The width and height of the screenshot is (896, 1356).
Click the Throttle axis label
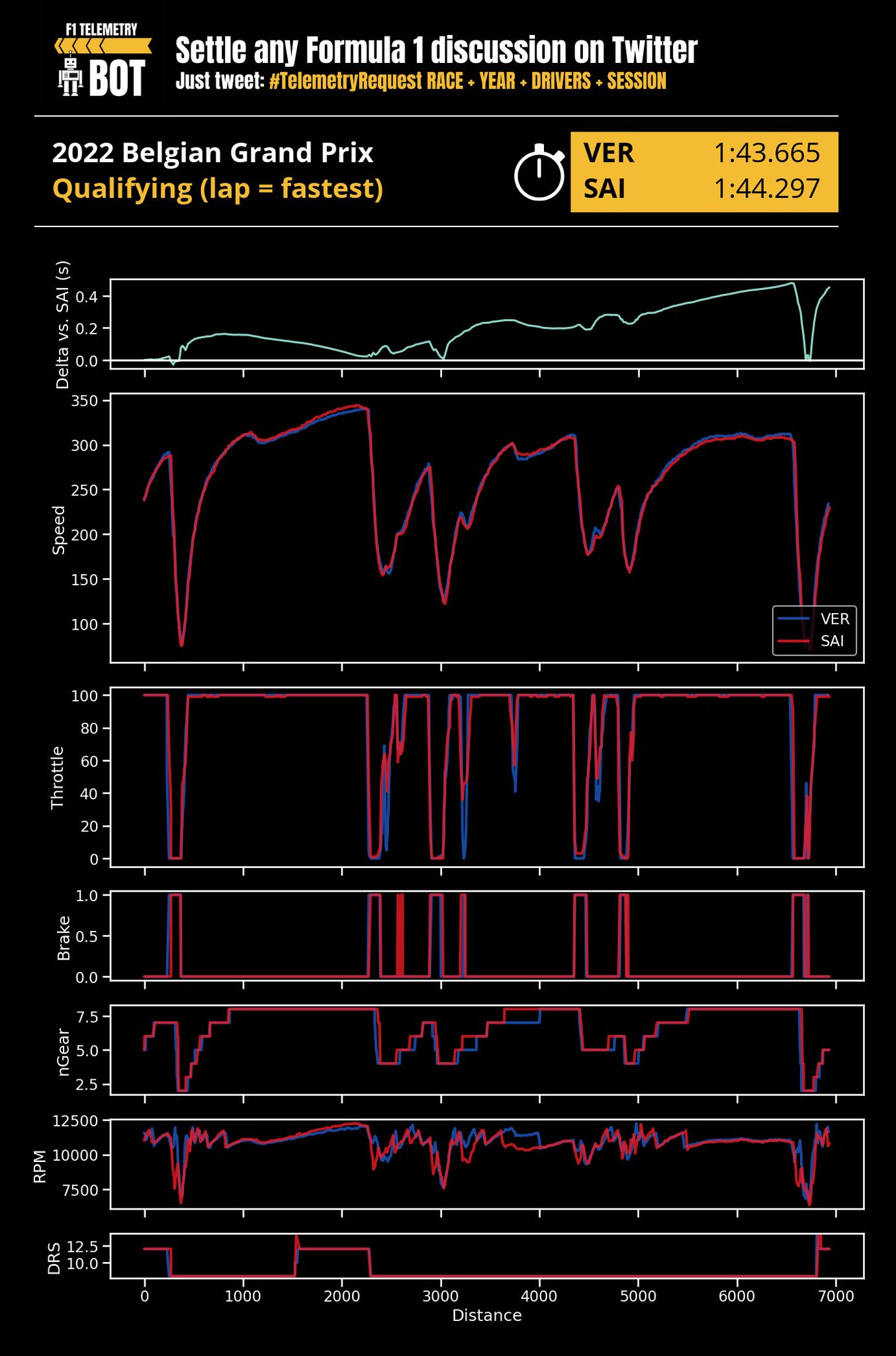click(58, 777)
